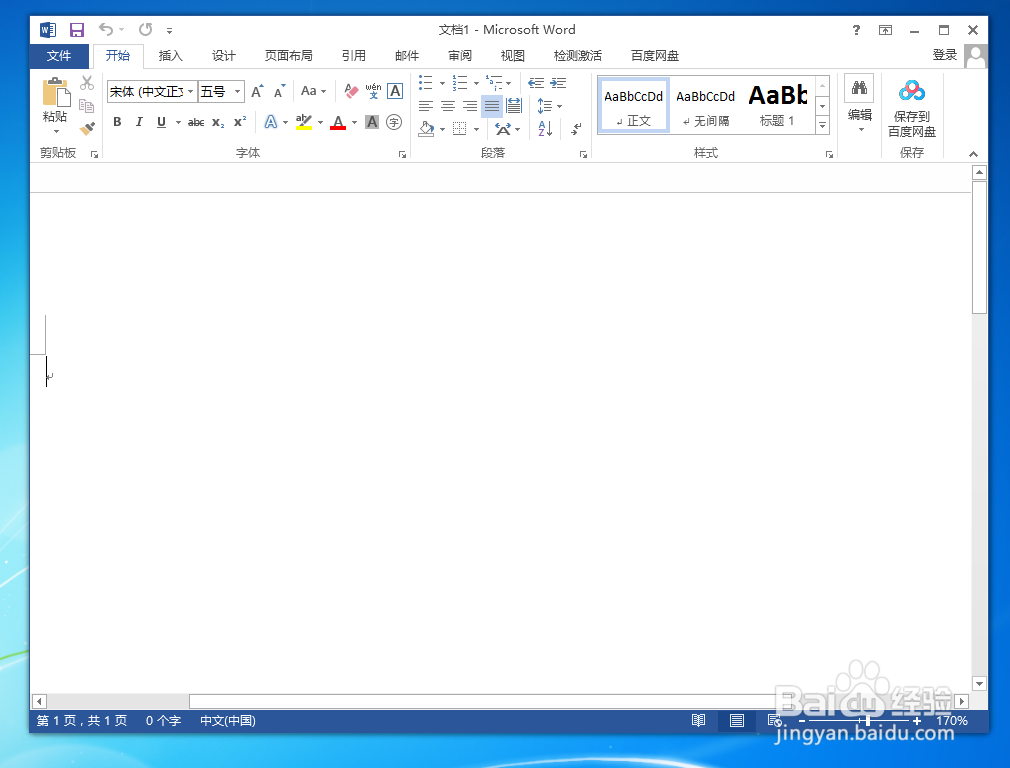This screenshot has width=1010, height=768.
Task: Toggle italic formatting
Action: (139, 122)
